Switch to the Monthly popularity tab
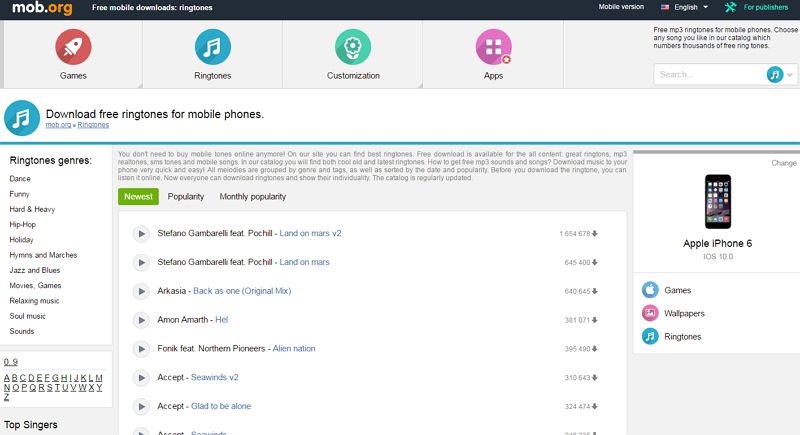Screen dimensions: 800x435 tap(253, 196)
